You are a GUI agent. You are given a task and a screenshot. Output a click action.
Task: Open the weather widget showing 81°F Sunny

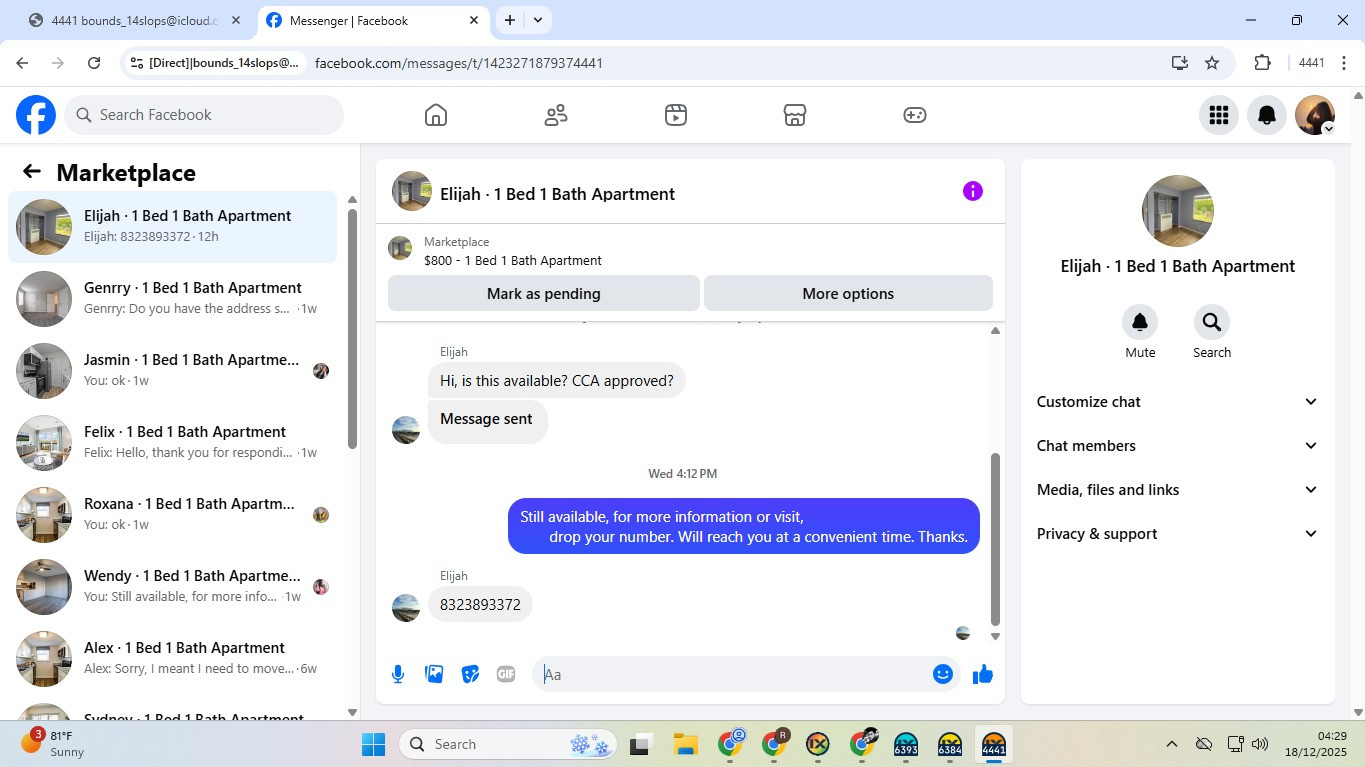coord(55,744)
